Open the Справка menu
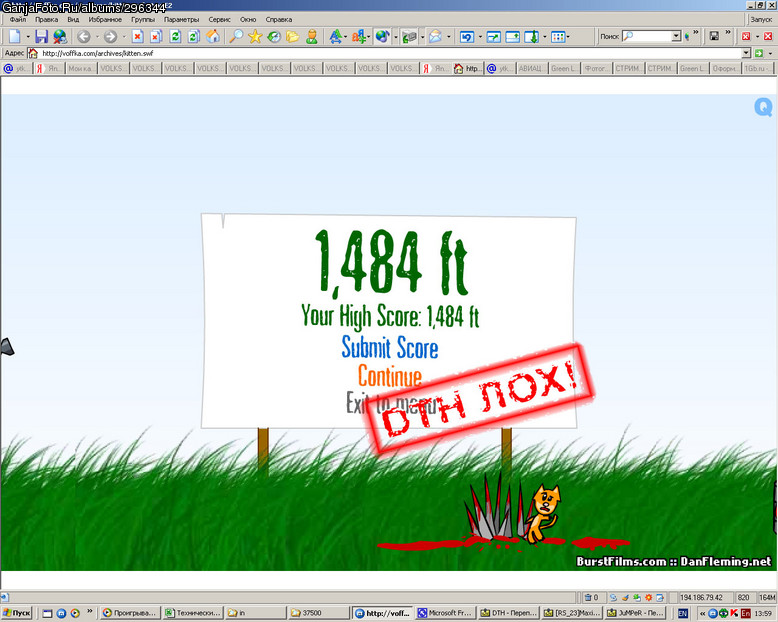The width and height of the screenshot is (778, 622). click(x=279, y=19)
